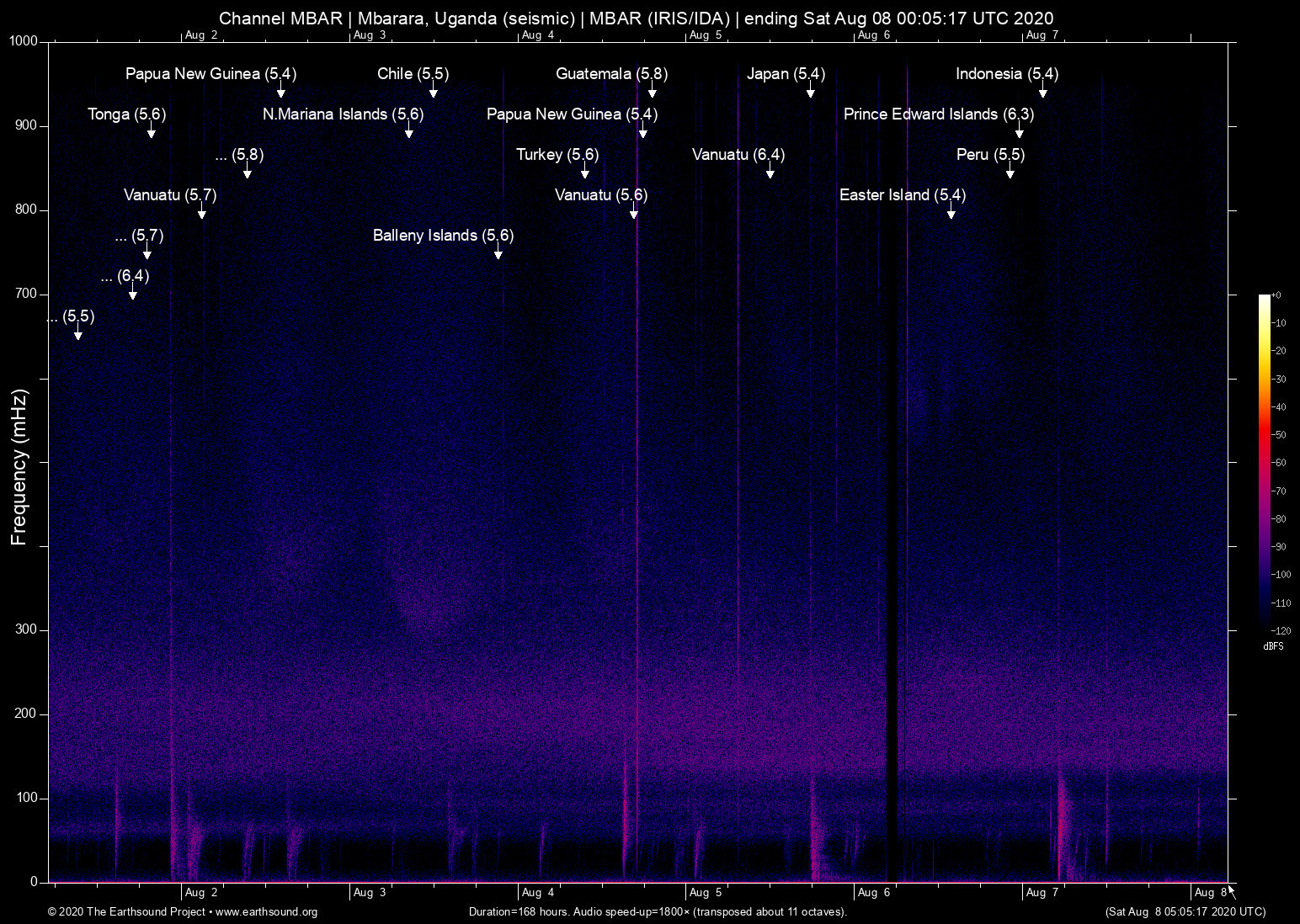Click the Aug 5 label on bottom axis

coord(705,893)
